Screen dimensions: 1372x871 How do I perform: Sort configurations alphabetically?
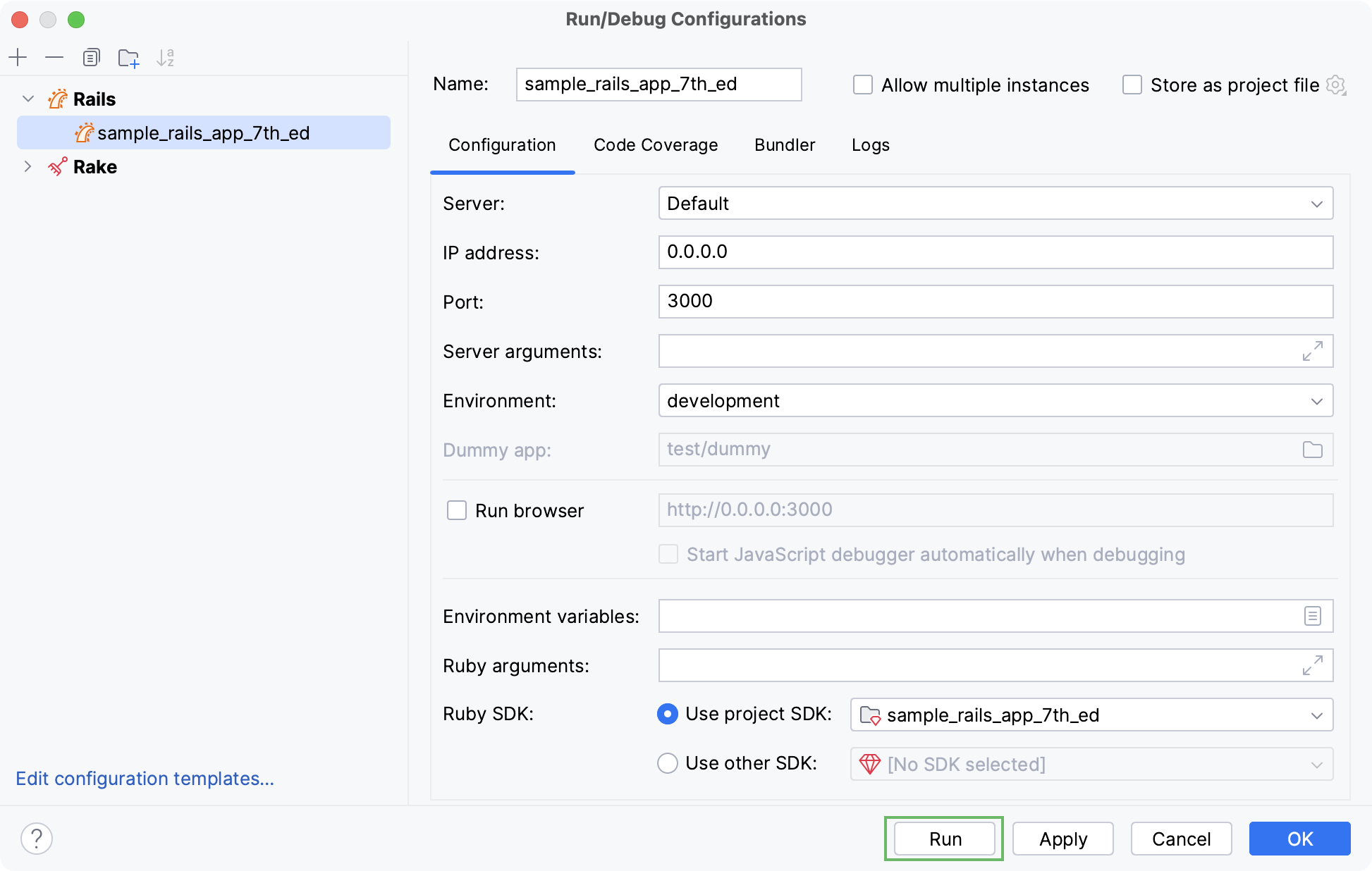tap(166, 57)
